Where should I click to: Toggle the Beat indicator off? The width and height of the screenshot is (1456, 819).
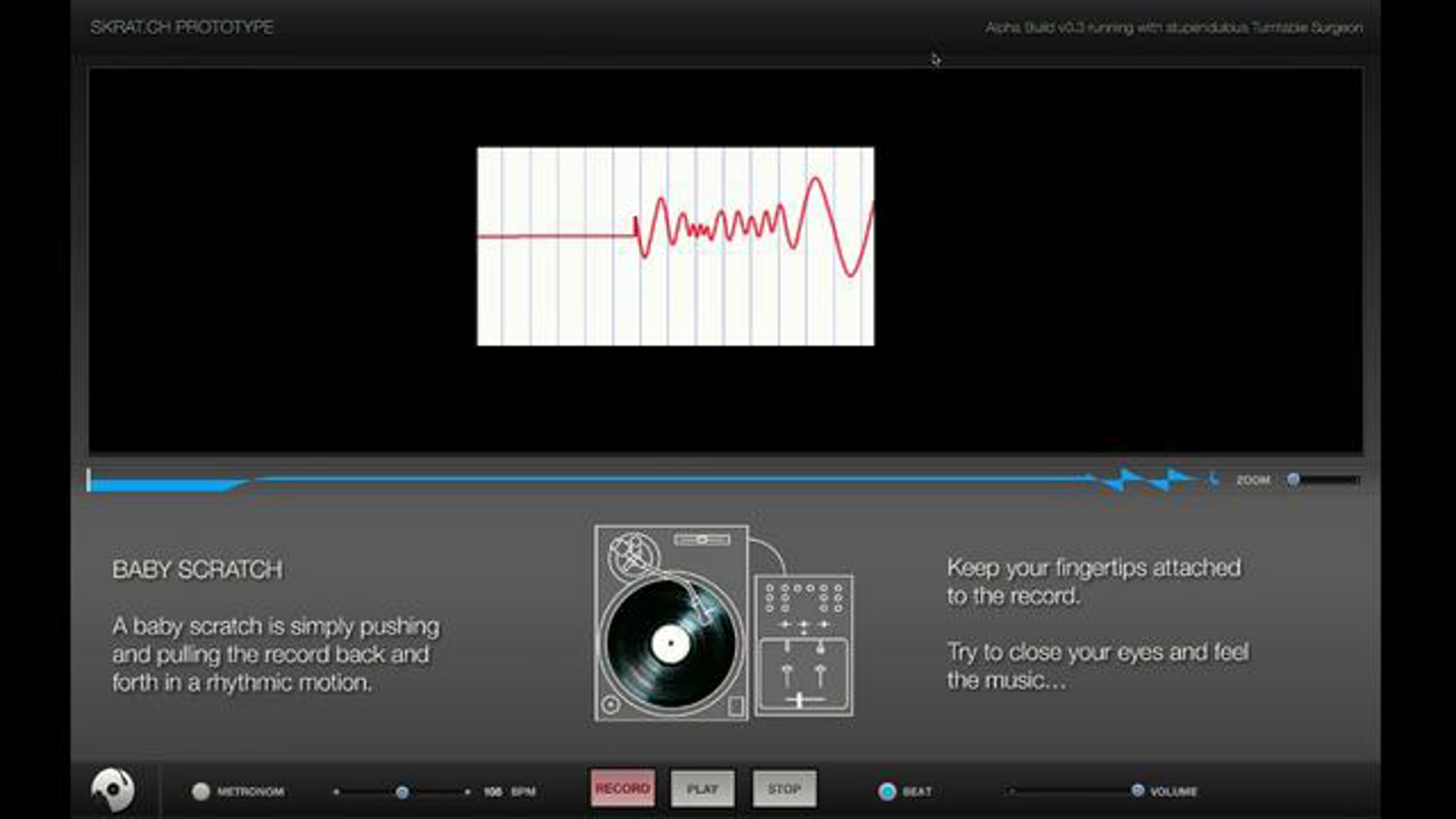pos(887,791)
